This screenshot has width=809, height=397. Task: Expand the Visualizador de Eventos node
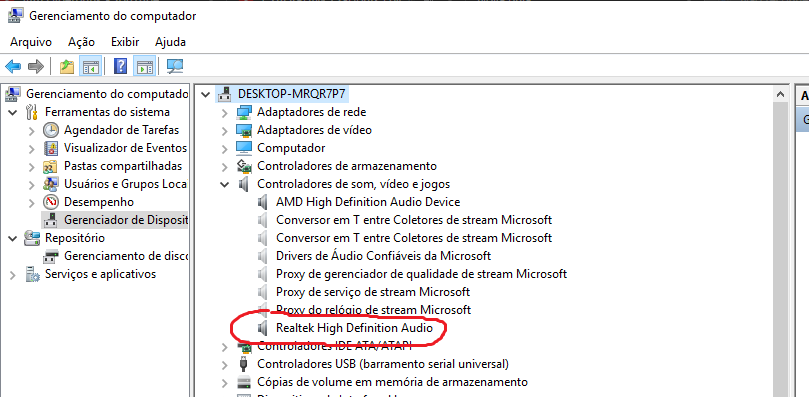[x=32, y=148]
